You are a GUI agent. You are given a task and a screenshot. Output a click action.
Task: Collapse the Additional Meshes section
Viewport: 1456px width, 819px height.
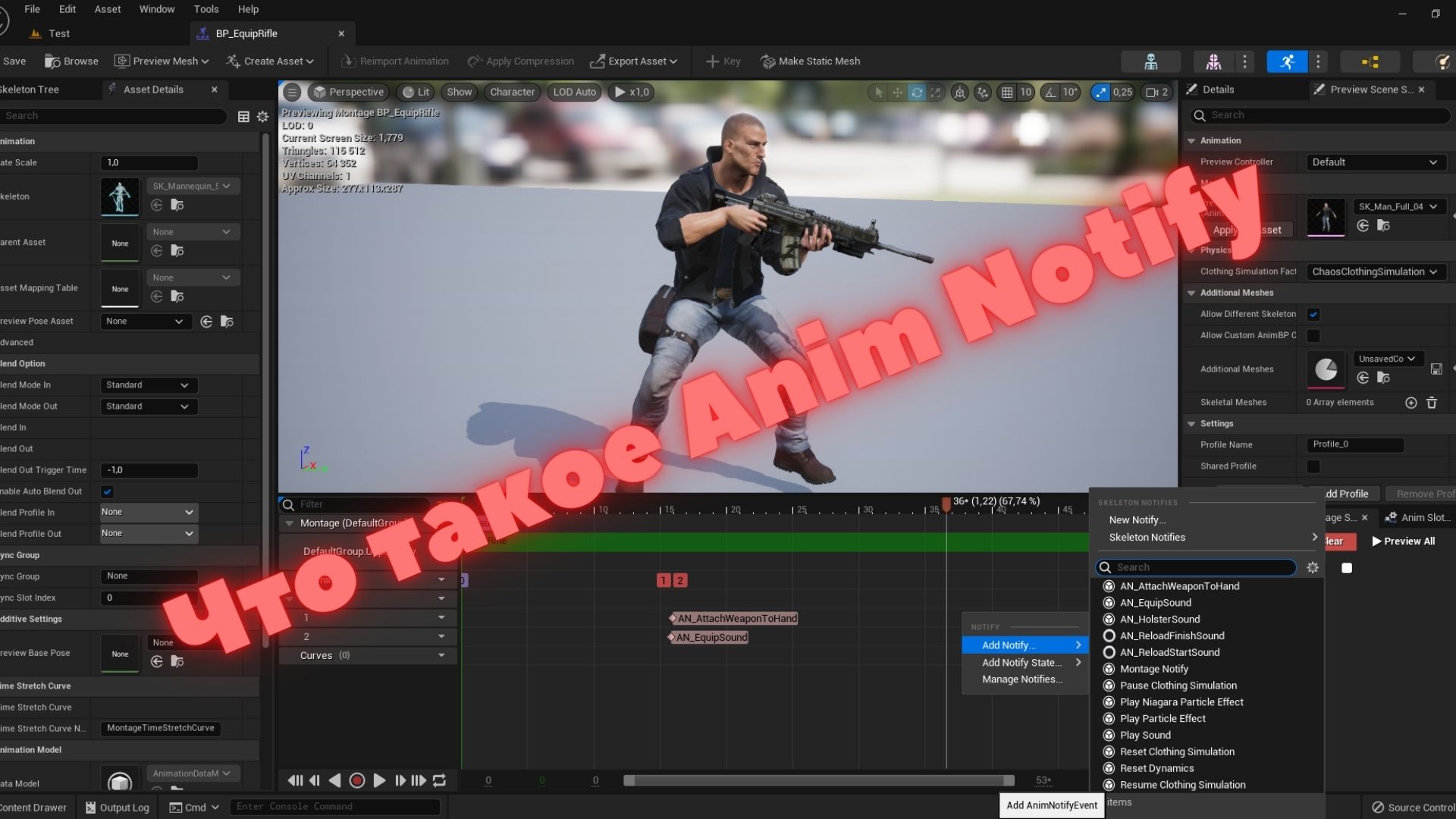point(1191,293)
